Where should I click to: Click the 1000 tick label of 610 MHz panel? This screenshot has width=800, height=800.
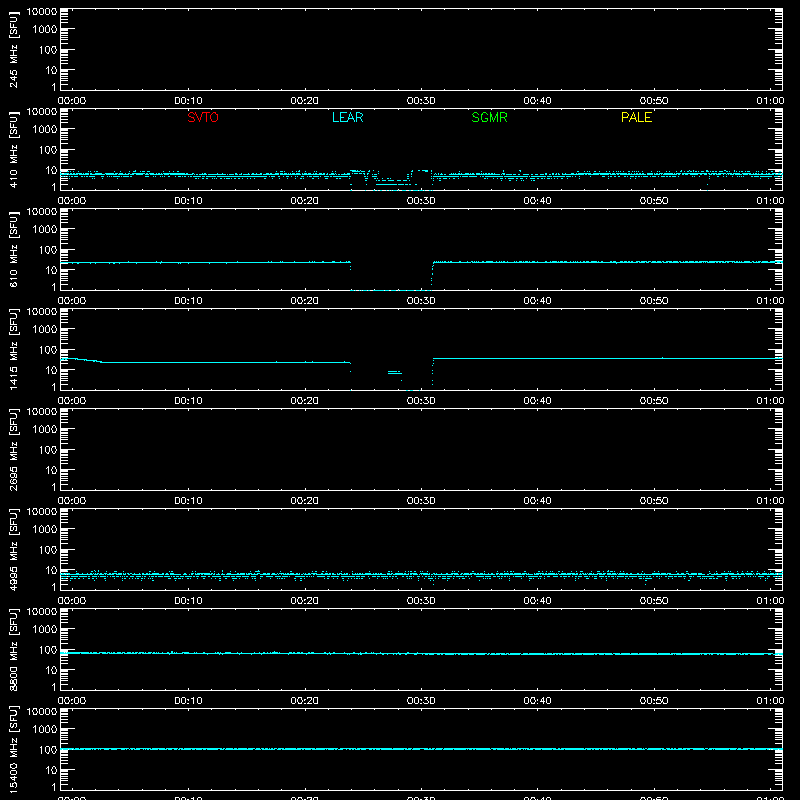tap(45, 230)
